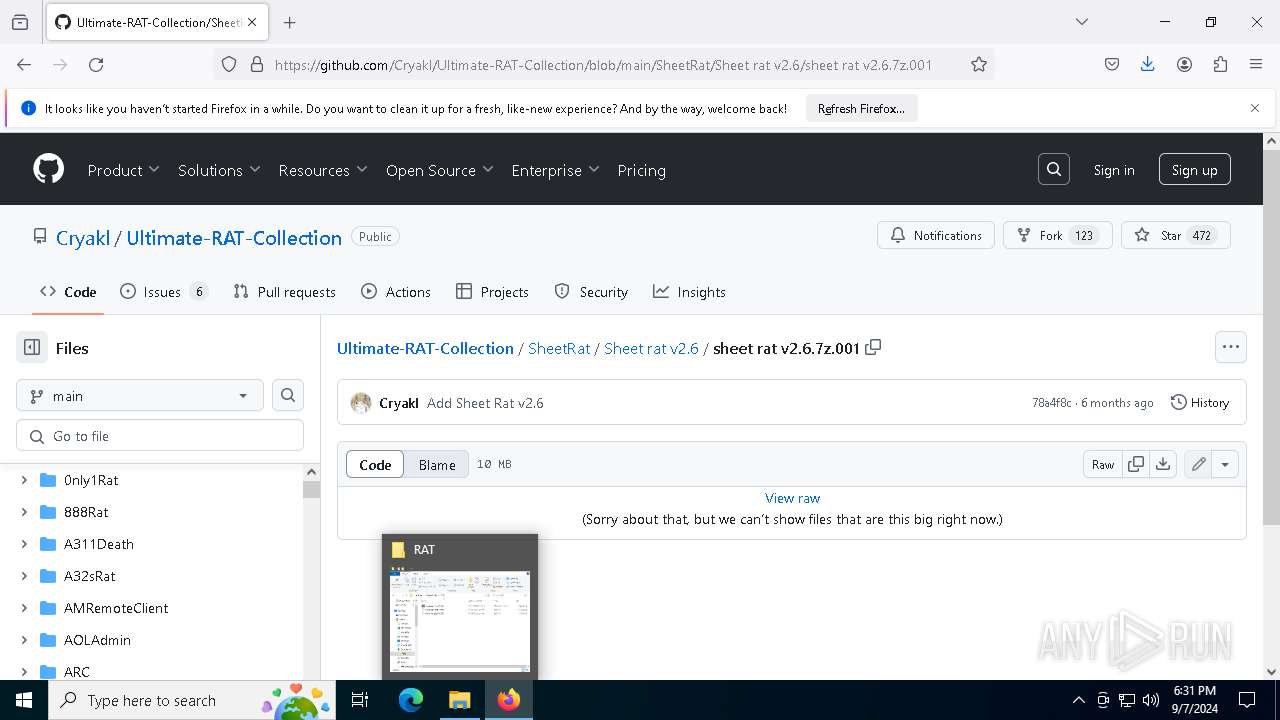
Task: Collapse the Files side panel icon
Action: 32,348
